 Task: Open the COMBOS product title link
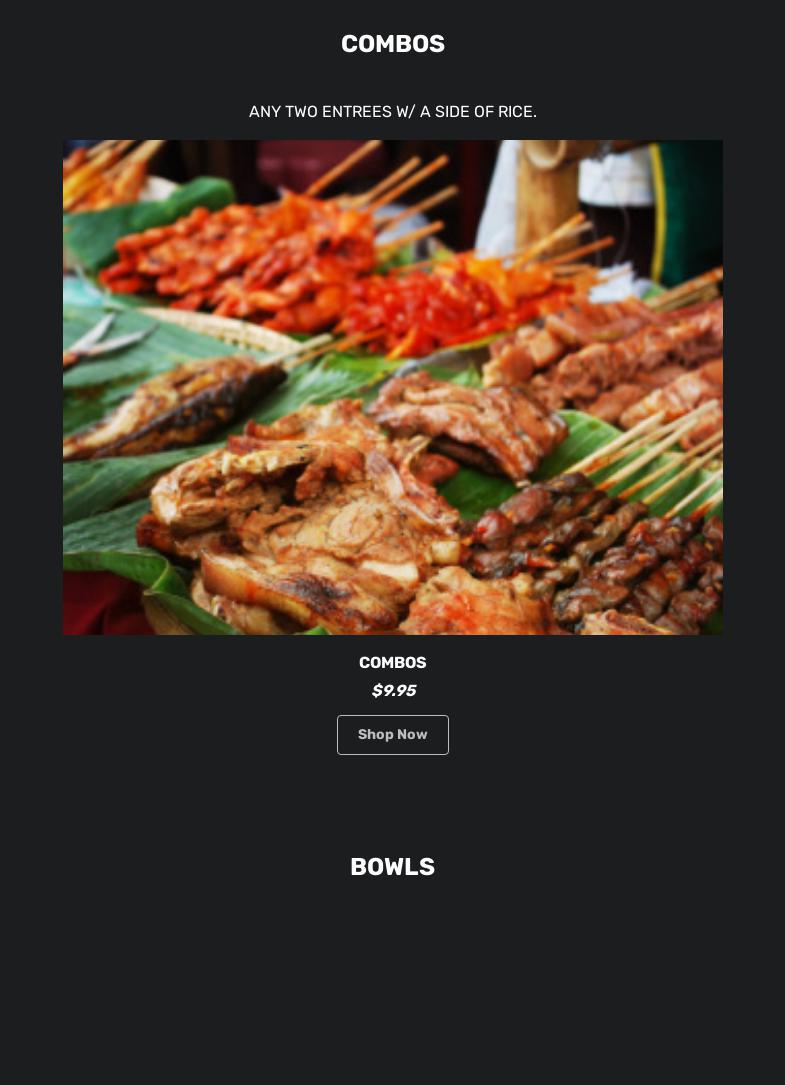(x=392, y=662)
